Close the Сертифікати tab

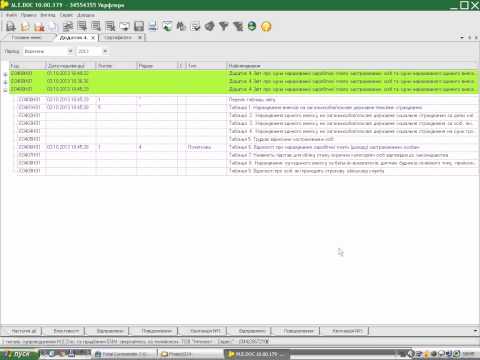point(140,38)
